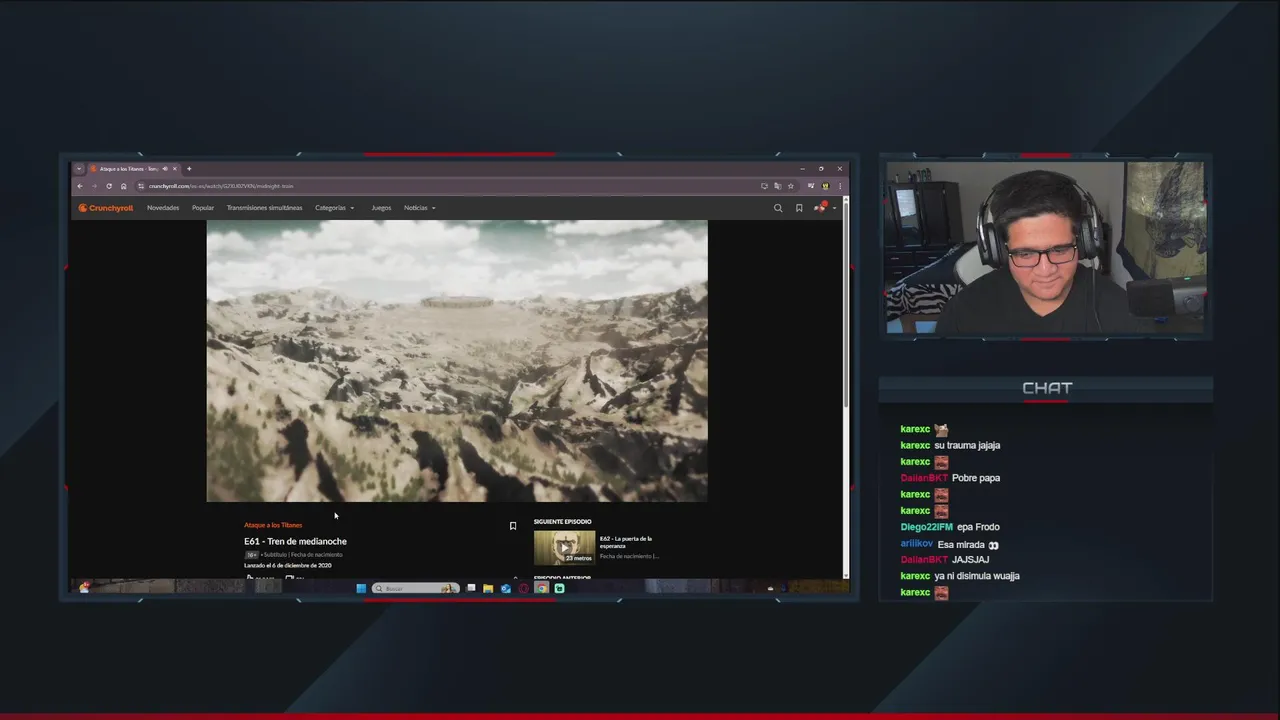The image size is (1280, 720).
Task: Open the Popular menu item
Action: coord(203,208)
